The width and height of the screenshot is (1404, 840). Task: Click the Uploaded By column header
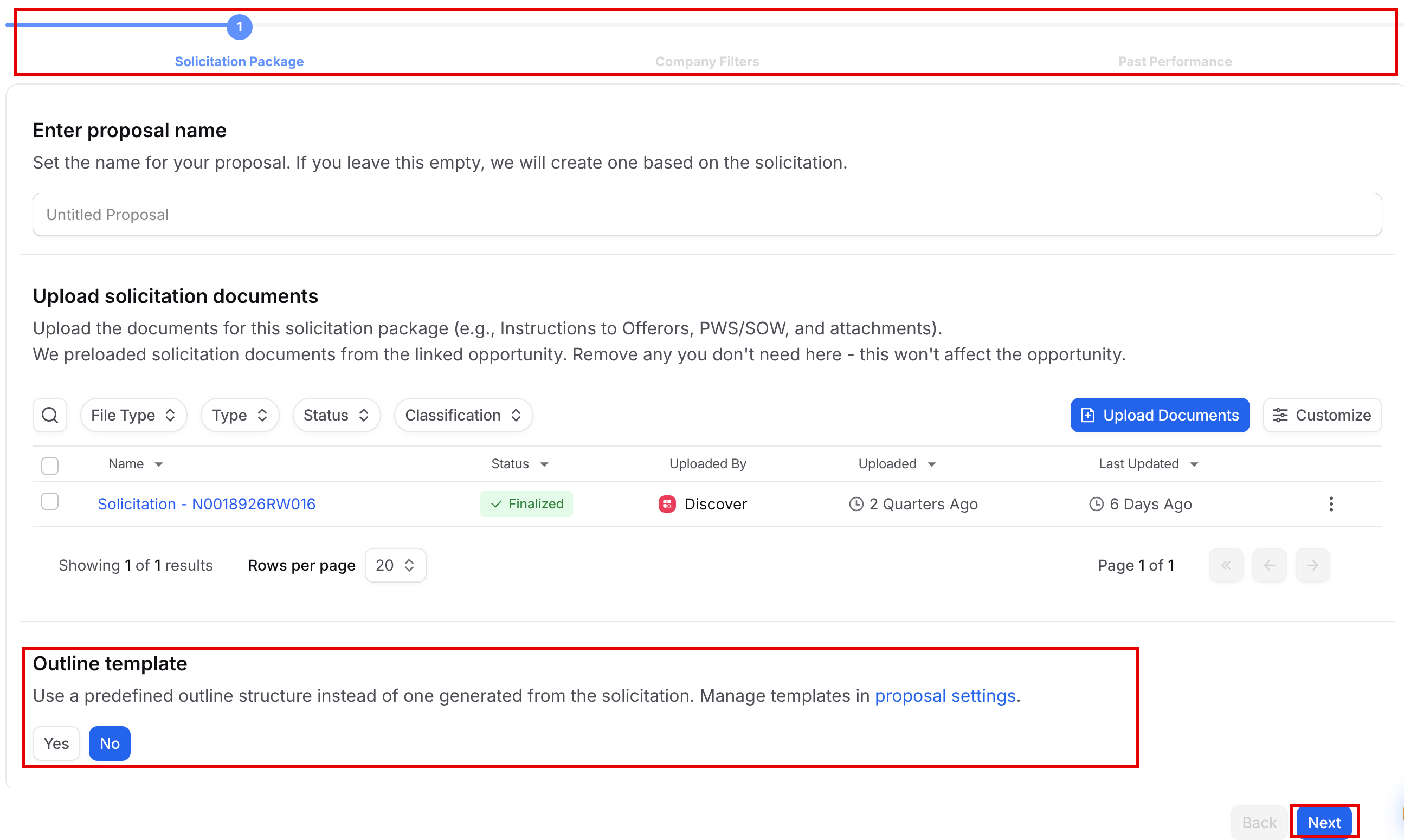(x=707, y=463)
